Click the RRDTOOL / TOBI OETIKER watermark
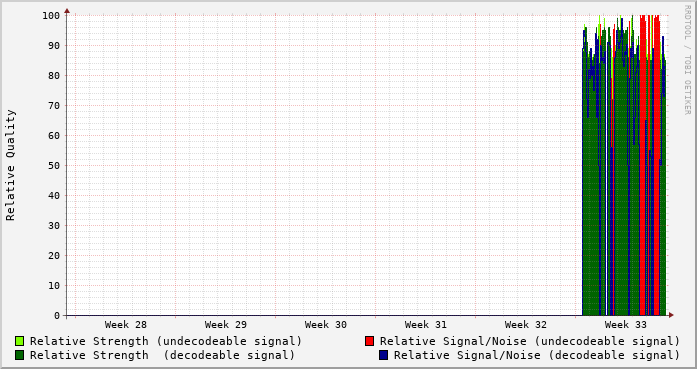Screen dimensions: 697x369 [687, 60]
